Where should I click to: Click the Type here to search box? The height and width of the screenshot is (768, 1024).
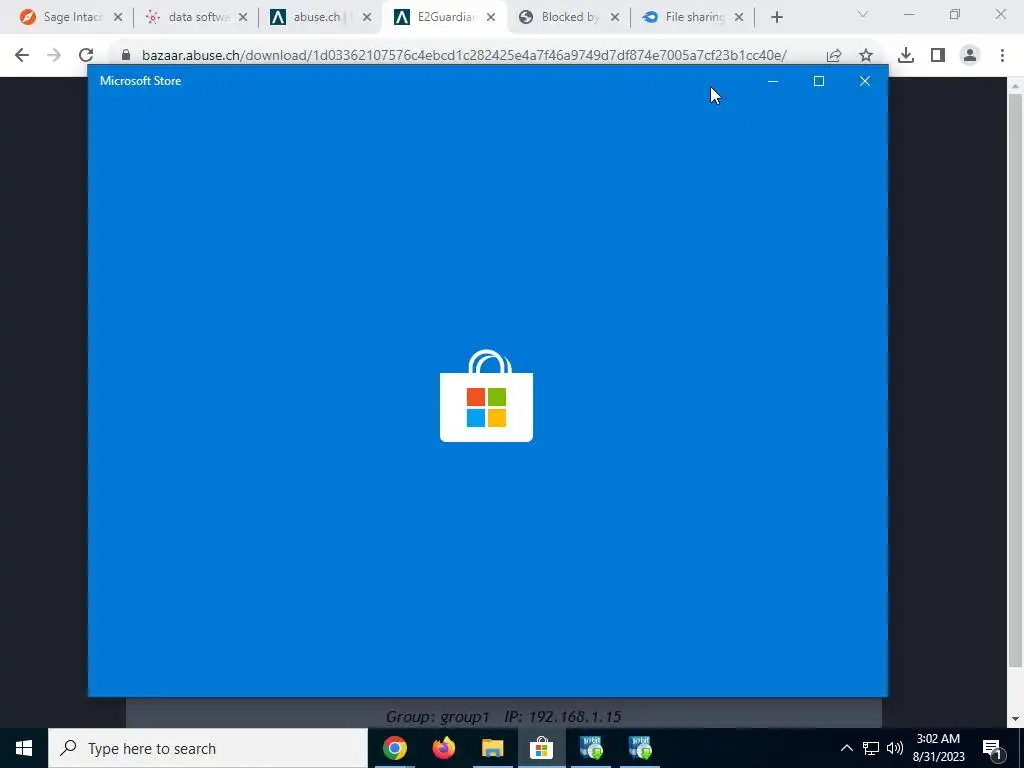pyautogui.click(x=208, y=748)
